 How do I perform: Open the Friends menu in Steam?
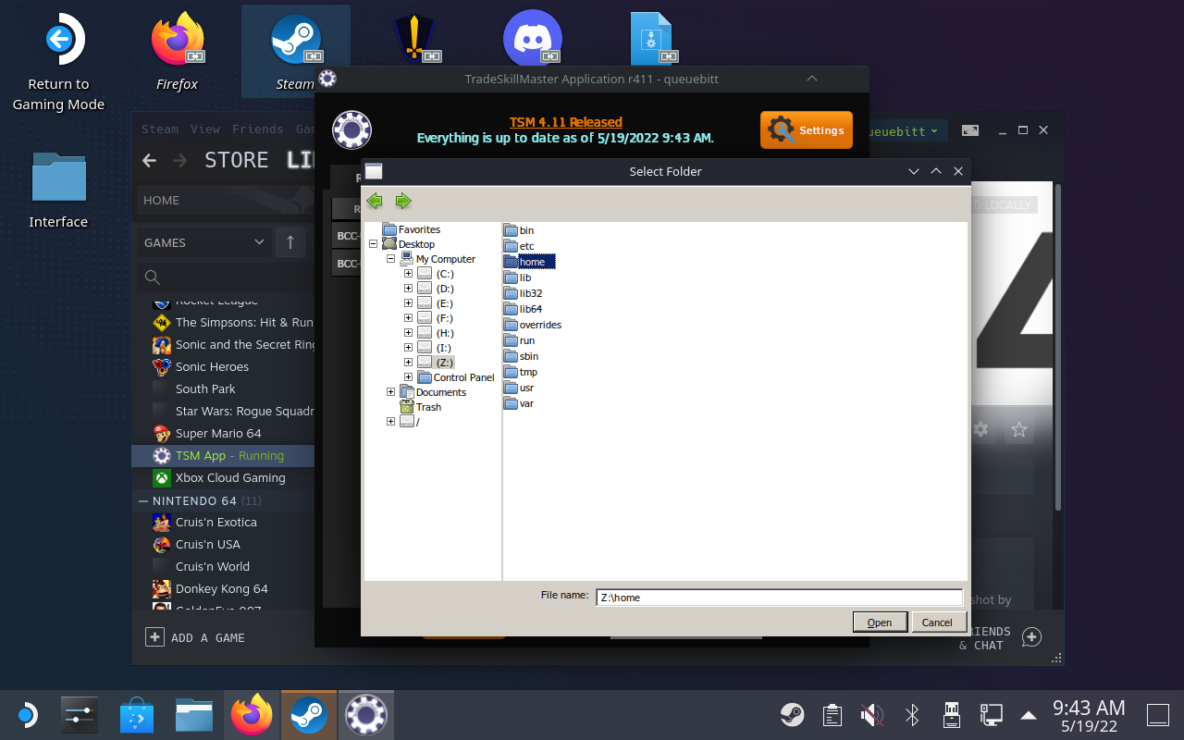[x=257, y=129]
